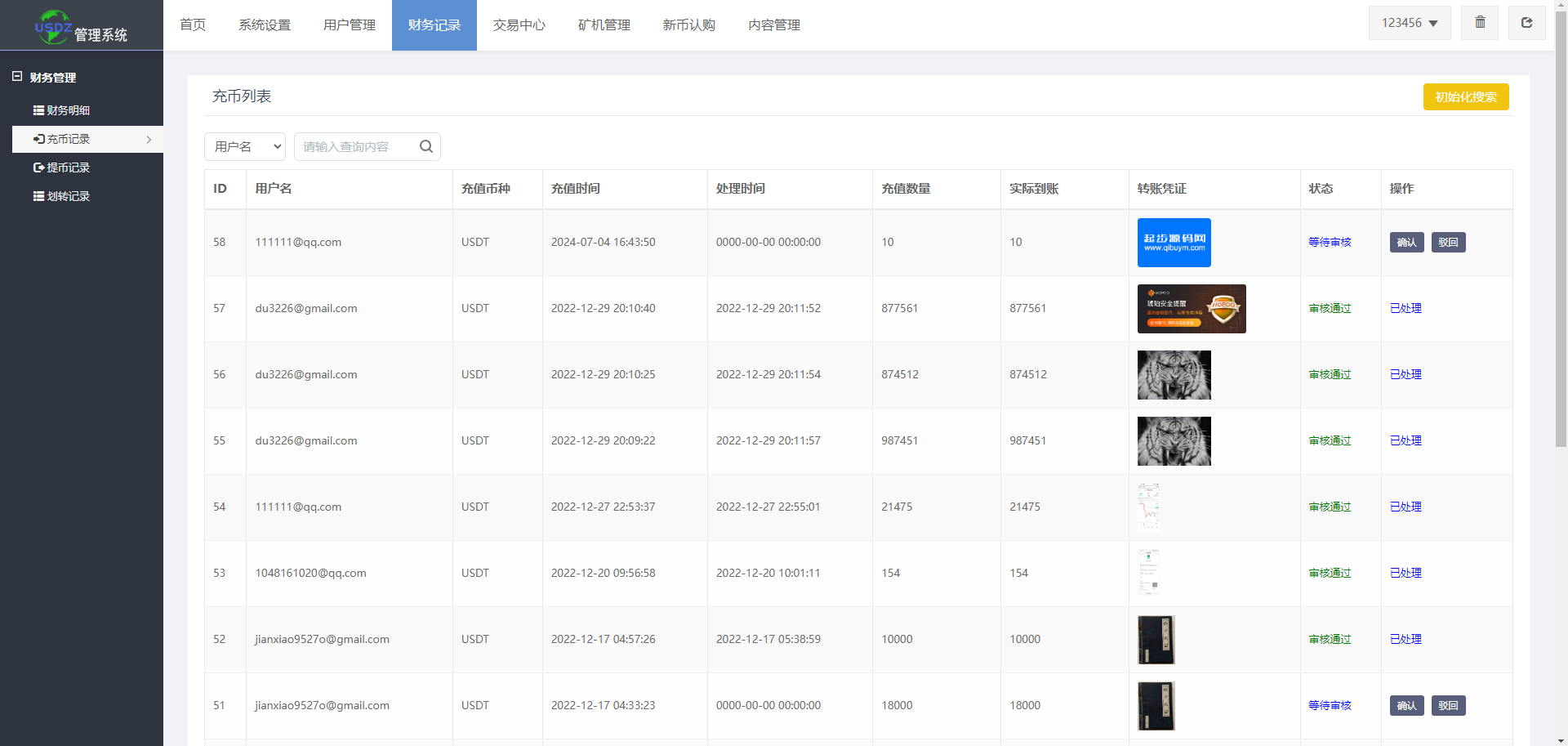Image resolution: width=1568 pixels, height=746 pixels.
Task: Click 等待审核 status link for ID 58
Action: pyautogui.click(x=1330, y=242)
